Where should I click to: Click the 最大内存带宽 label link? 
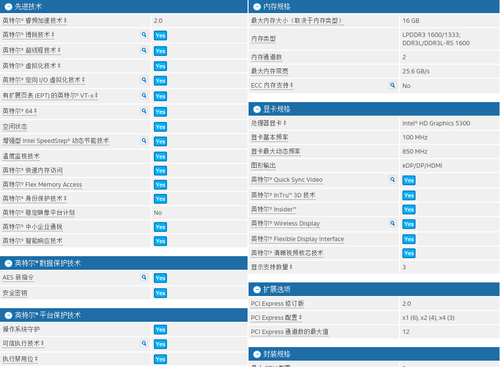coord(270,71)
